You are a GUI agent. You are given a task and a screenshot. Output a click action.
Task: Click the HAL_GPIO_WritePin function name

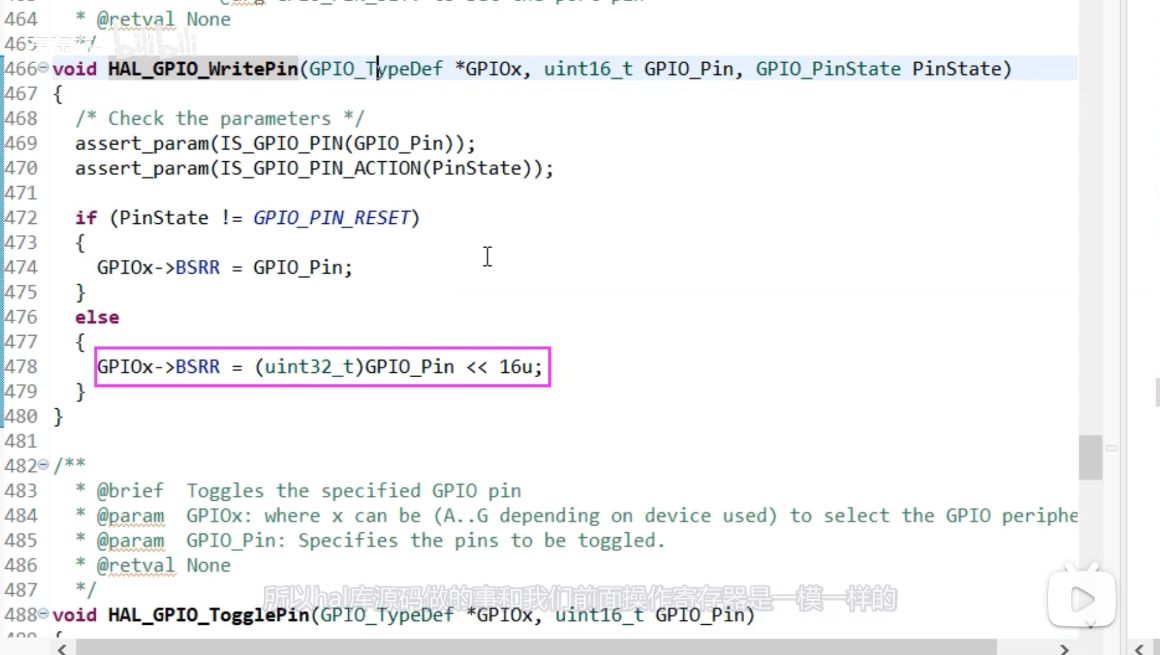(x=202, y=69)
